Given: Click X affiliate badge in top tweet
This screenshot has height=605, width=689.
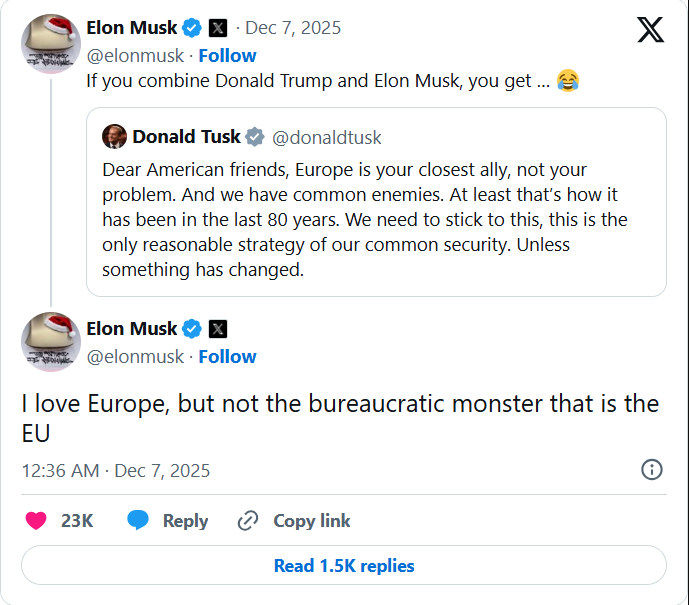Looking at the screenshot, I should [217, 27].
